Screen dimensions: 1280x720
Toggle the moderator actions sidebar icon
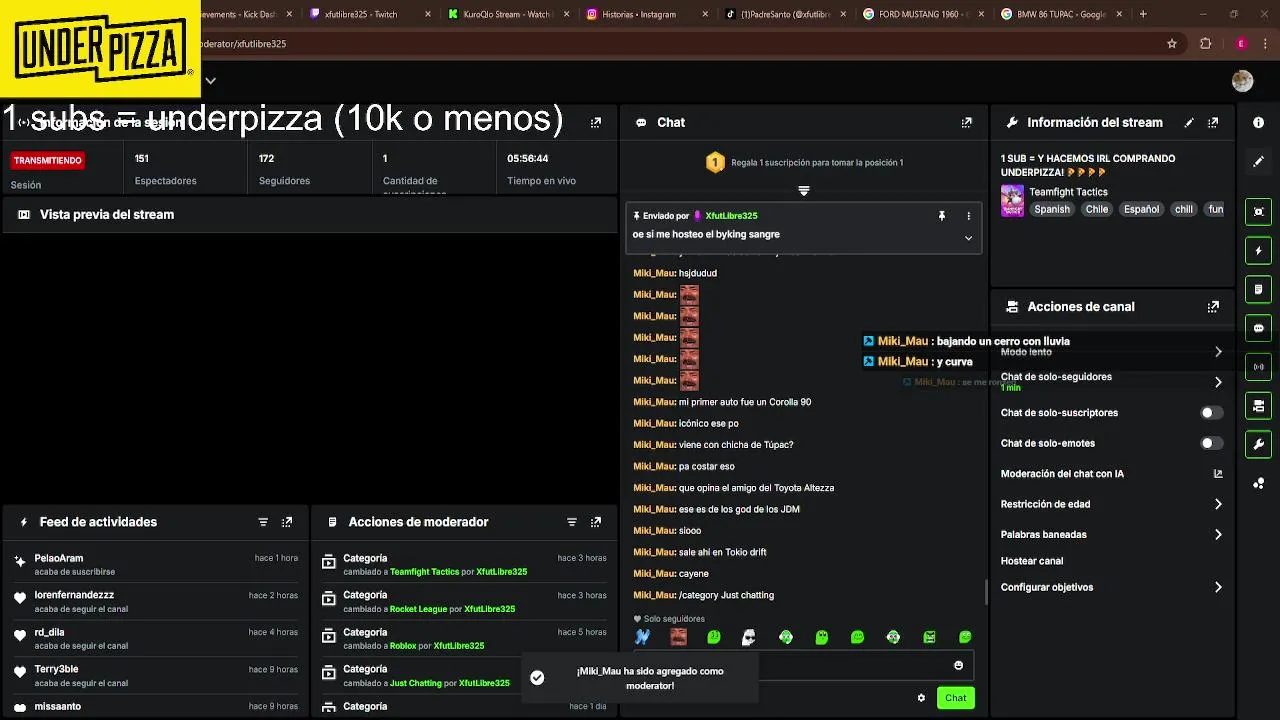[1258, 289]
